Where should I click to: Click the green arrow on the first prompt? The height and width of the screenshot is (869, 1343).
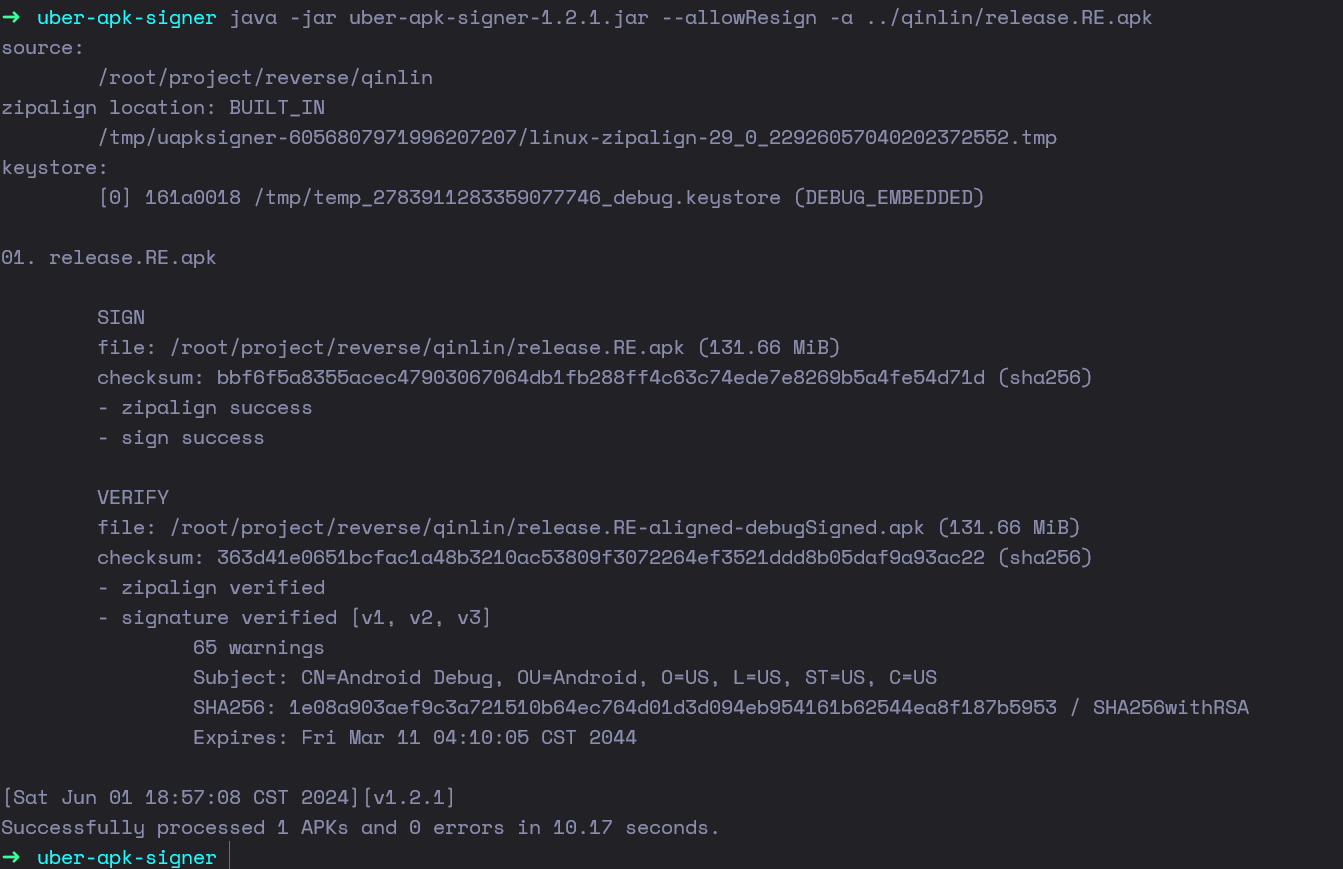(x=11, y=18)
